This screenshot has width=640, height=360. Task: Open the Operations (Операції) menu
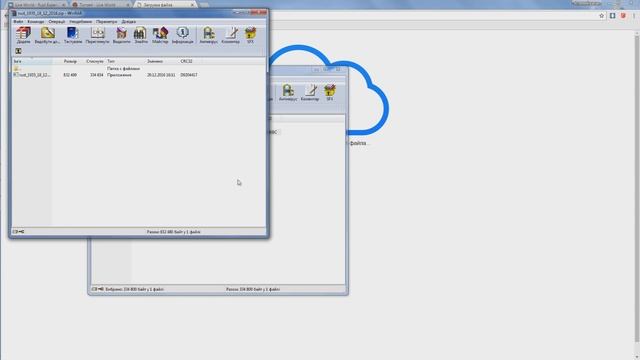tap(57, 22)
